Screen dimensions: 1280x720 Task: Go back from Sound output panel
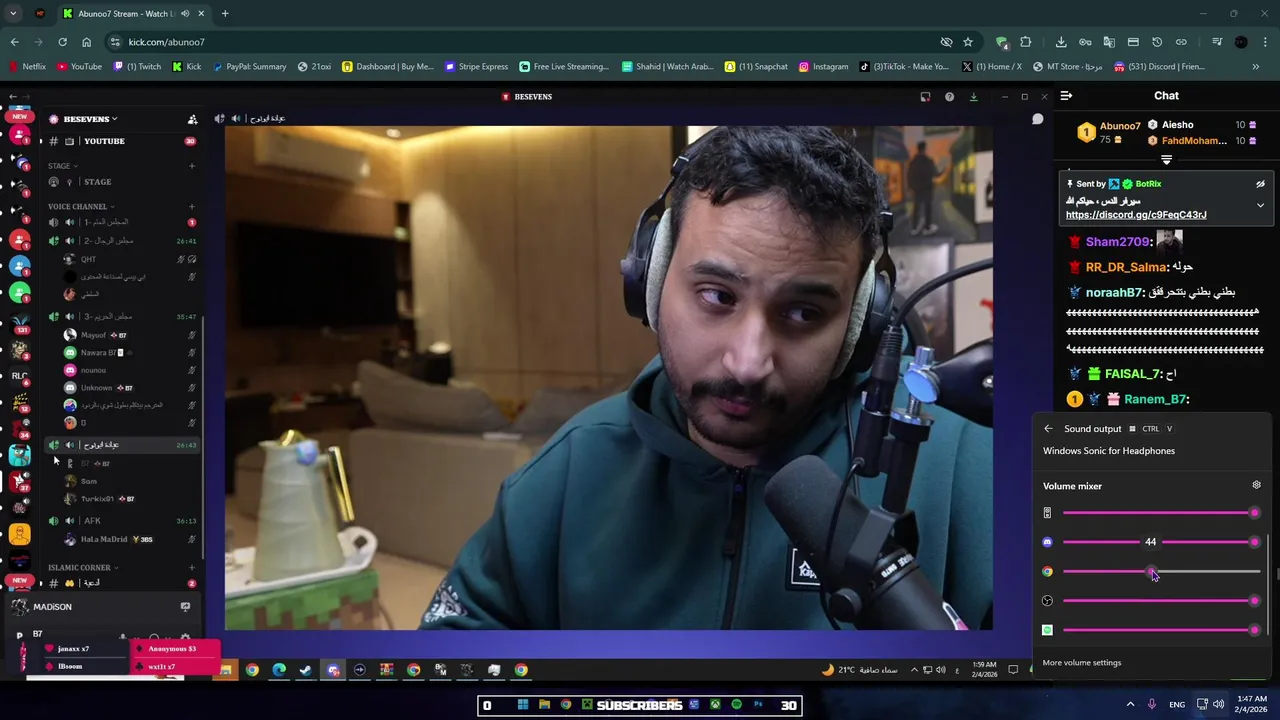(1048, 429)
